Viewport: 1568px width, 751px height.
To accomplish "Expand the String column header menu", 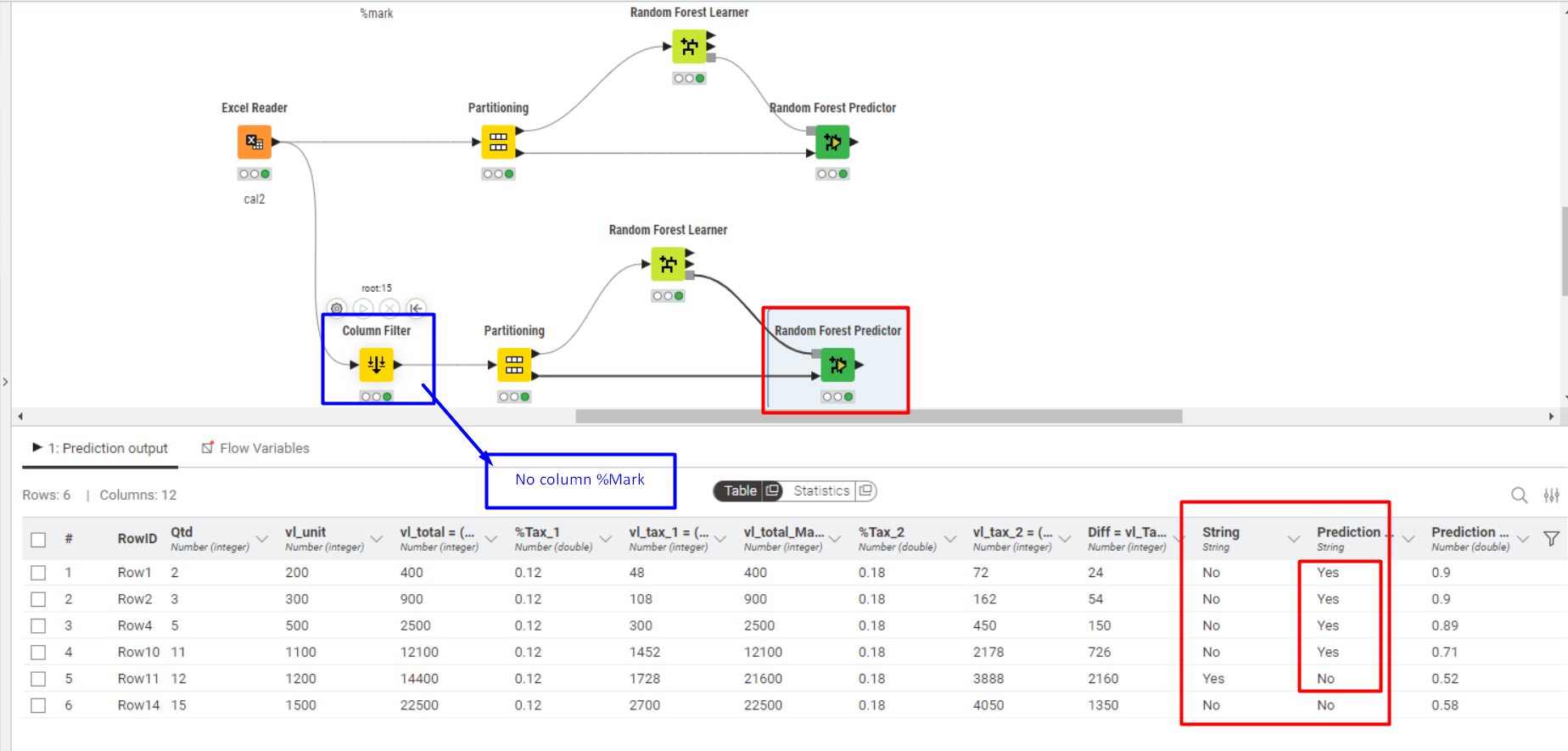I will (1293, 539).
